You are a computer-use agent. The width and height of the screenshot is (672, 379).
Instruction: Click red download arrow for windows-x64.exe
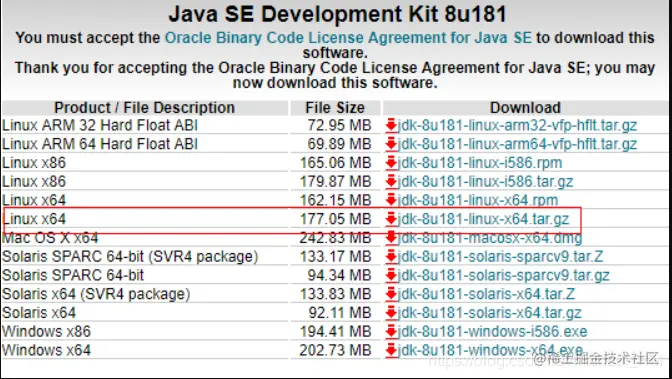391,350
